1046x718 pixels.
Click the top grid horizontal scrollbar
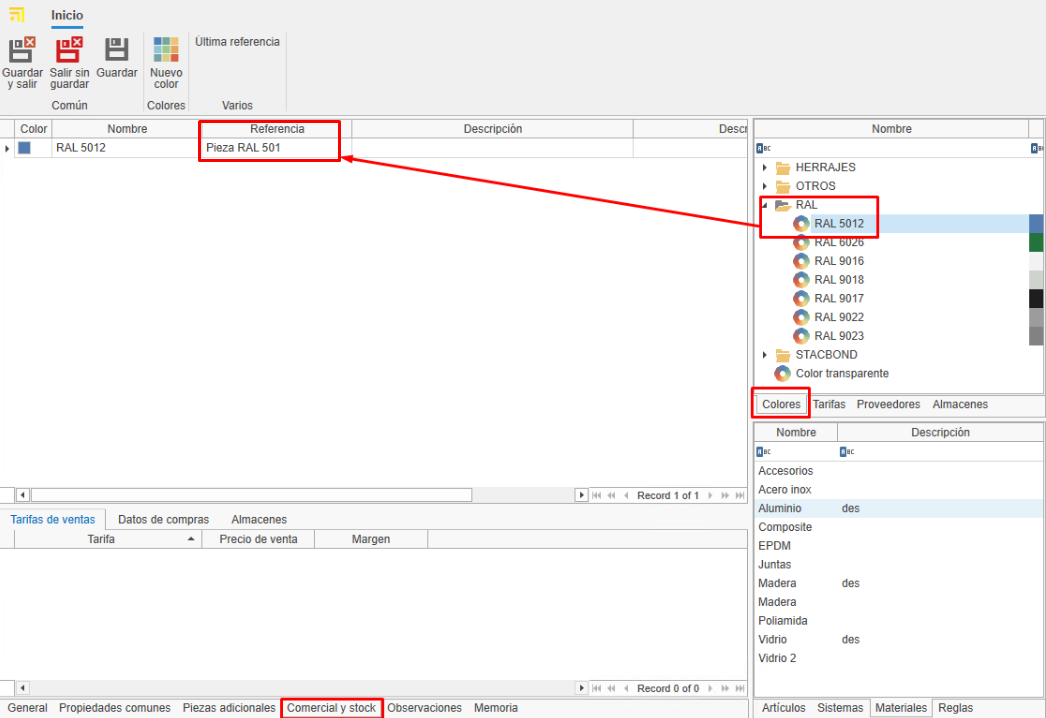point(251,495)
